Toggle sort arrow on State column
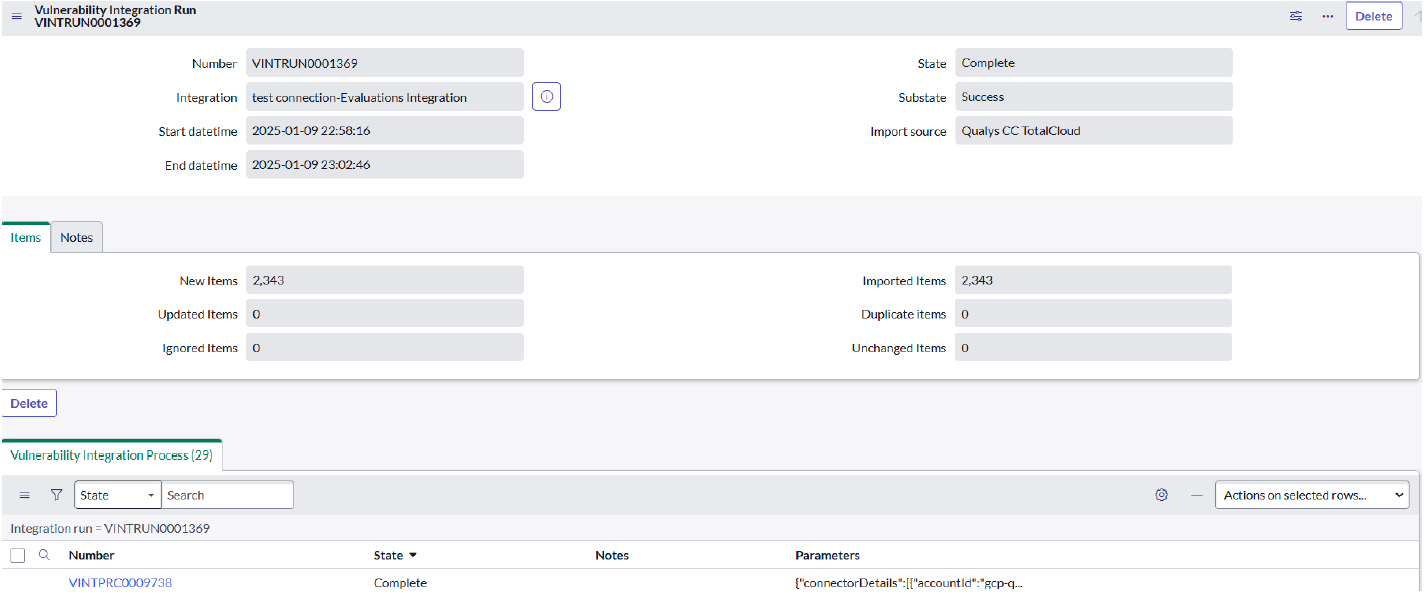This screenshot has height=600, width=1425. point(413,555)
